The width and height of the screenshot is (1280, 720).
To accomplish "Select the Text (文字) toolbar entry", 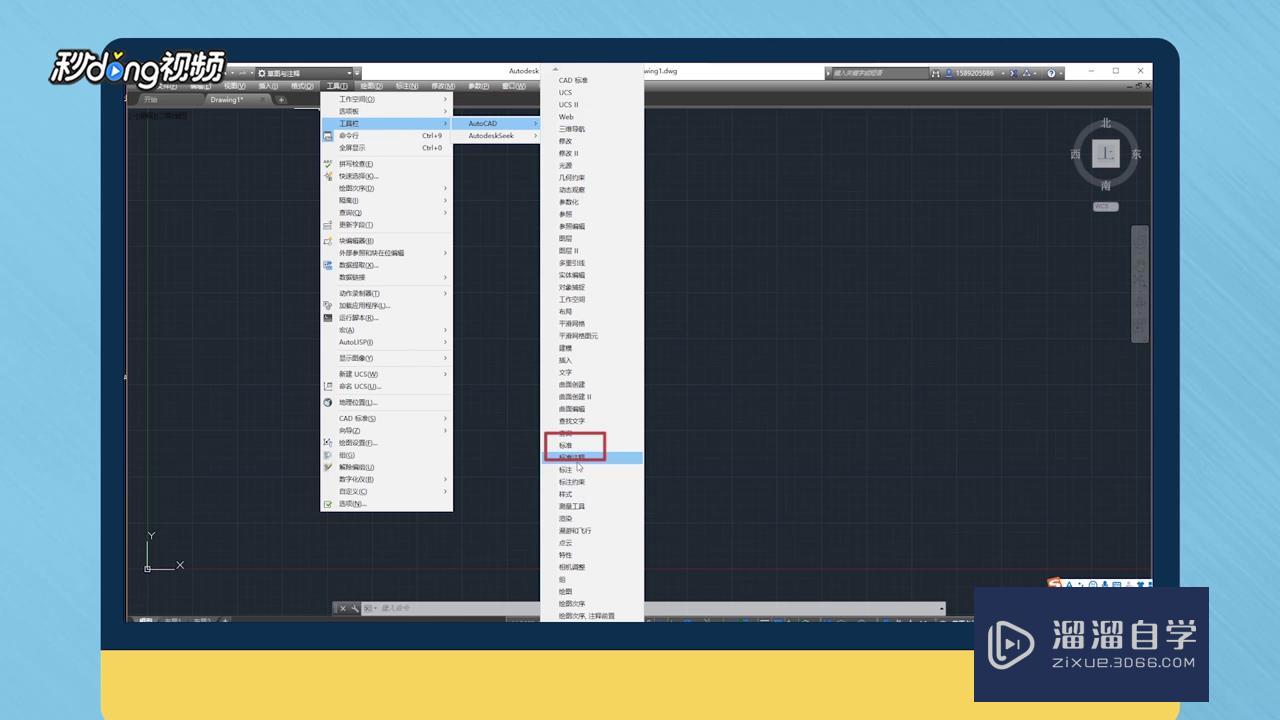I will [592, 372].
